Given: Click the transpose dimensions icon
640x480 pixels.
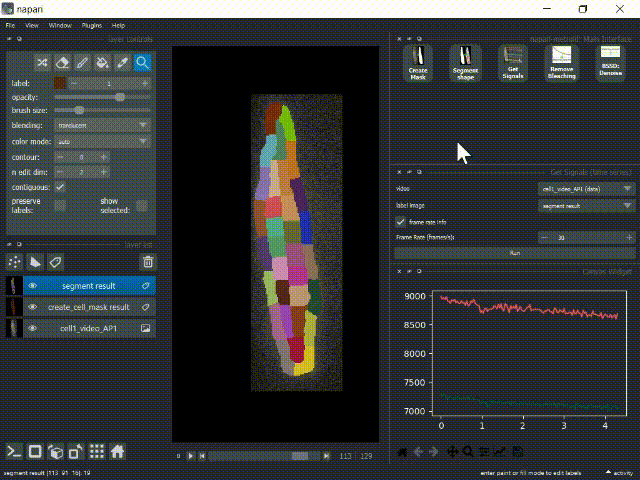Looking at the screenshot, I should [x=76, y=451].
